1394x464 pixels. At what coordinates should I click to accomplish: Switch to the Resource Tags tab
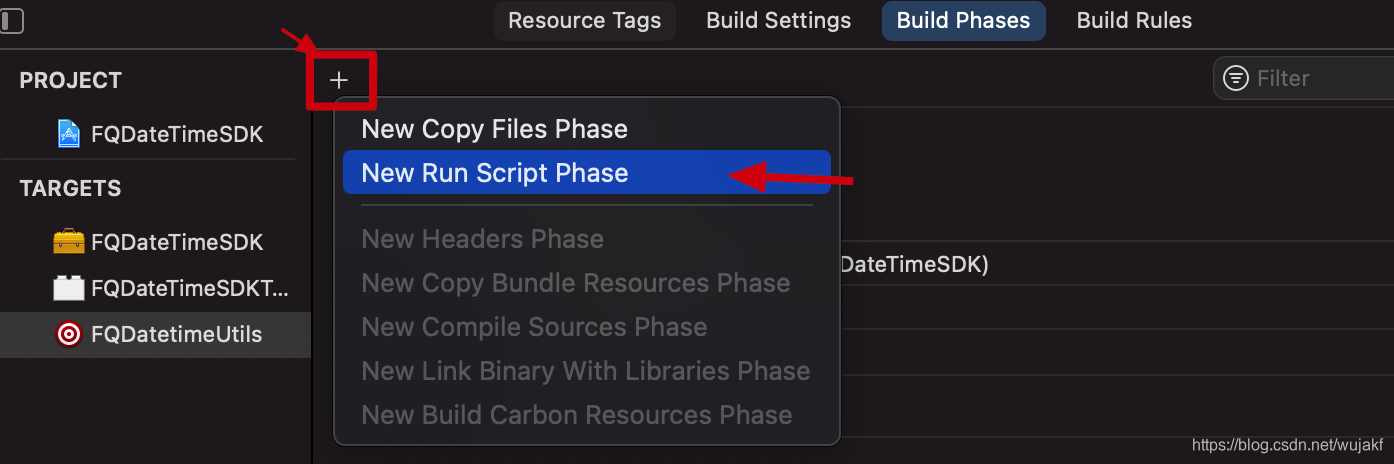pyautogui.click(x=584, y=20)
